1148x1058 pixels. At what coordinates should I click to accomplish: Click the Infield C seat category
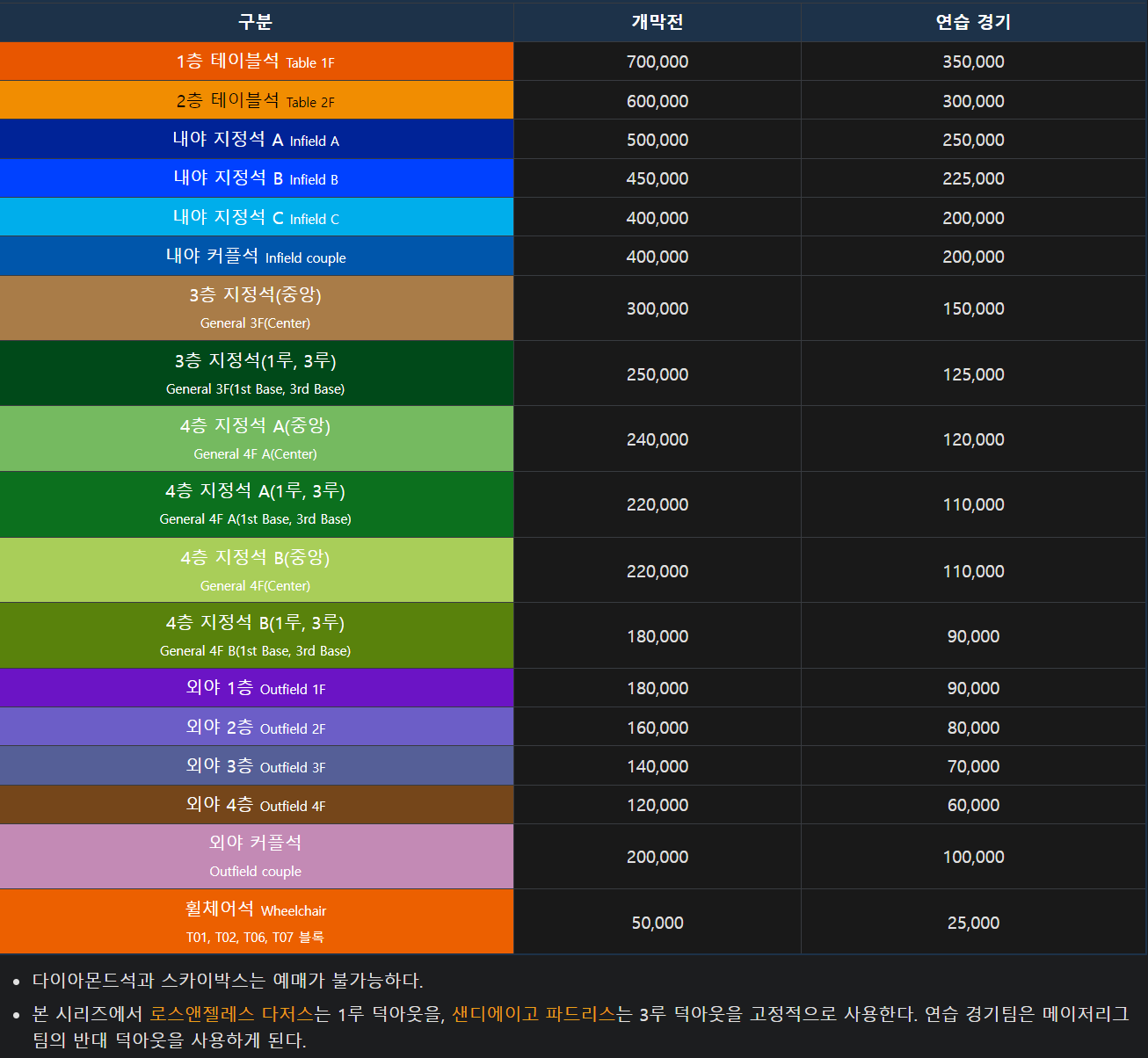tap(256, 217)
